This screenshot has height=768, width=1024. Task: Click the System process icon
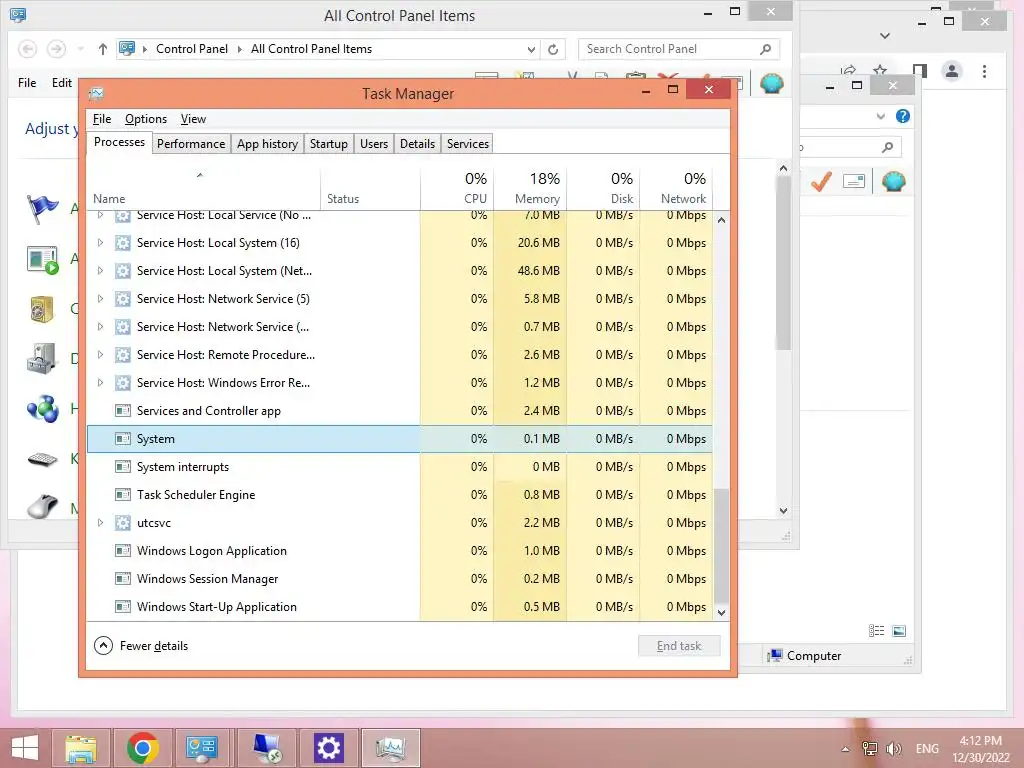tap(123, 439)
